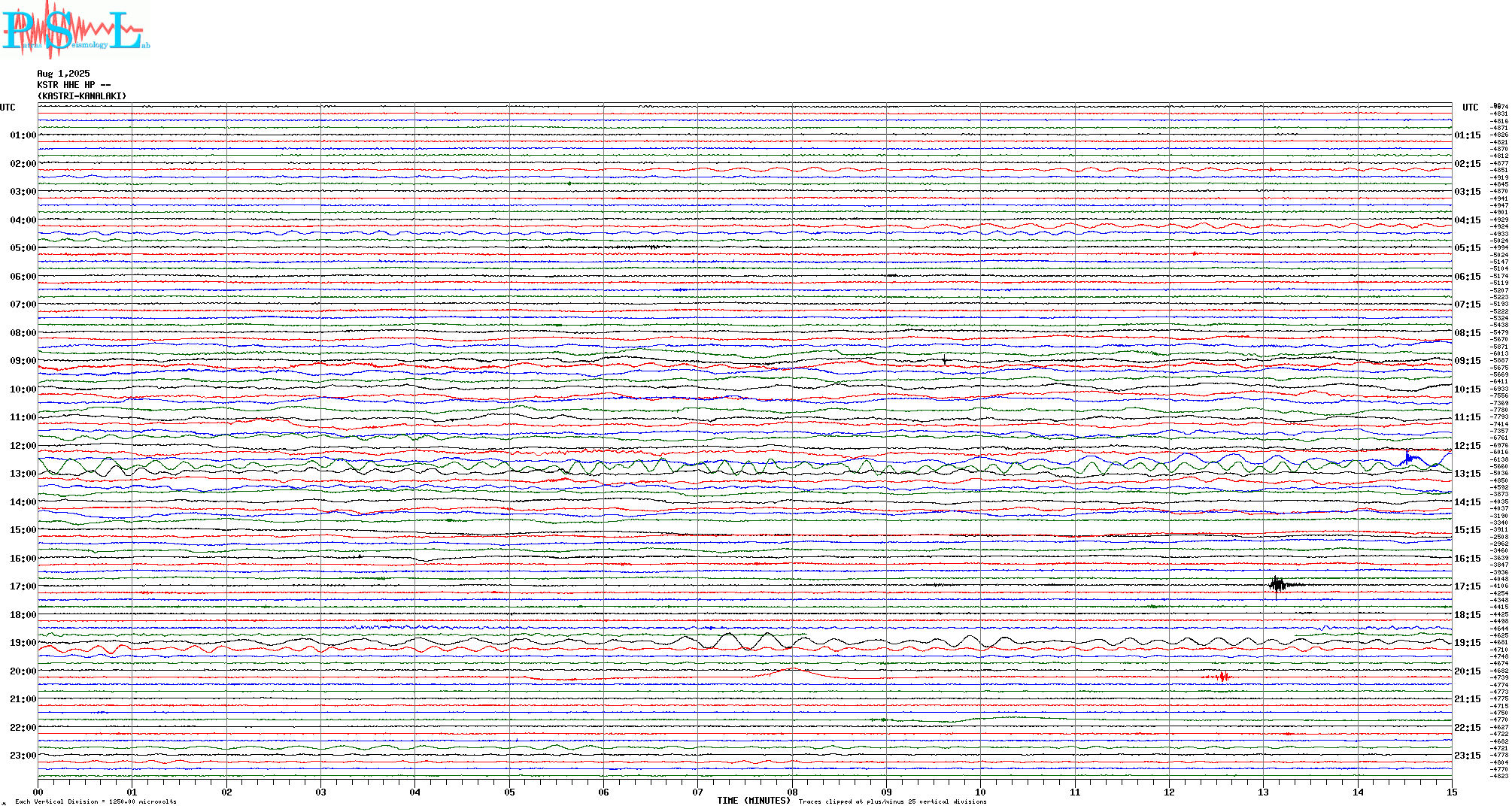
Task: Click the "10" minute axis label
Action: (981, 792)
